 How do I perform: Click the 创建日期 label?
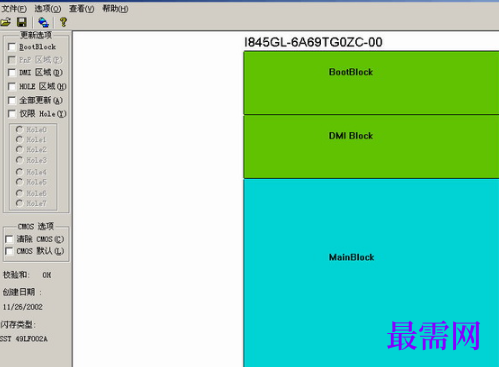[22, 292]
